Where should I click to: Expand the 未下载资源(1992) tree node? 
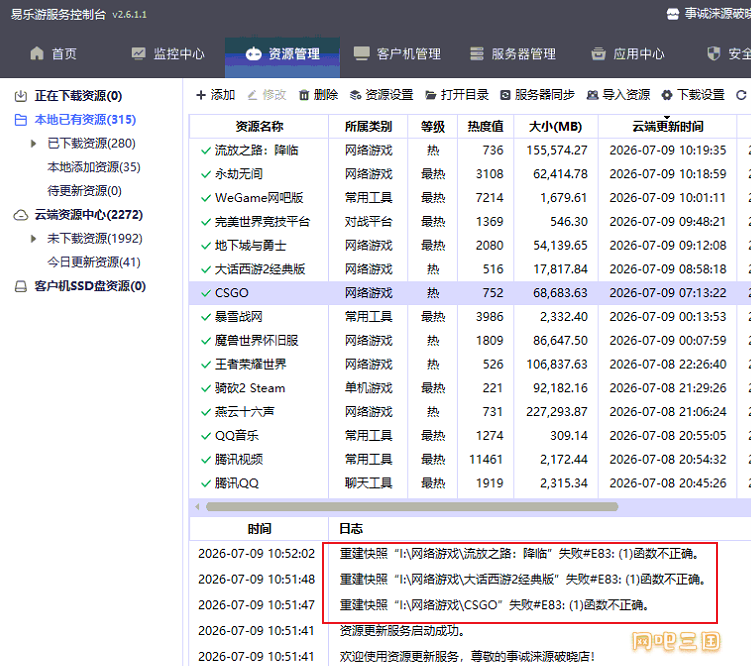pyautogui.click(x=33, y=238)
